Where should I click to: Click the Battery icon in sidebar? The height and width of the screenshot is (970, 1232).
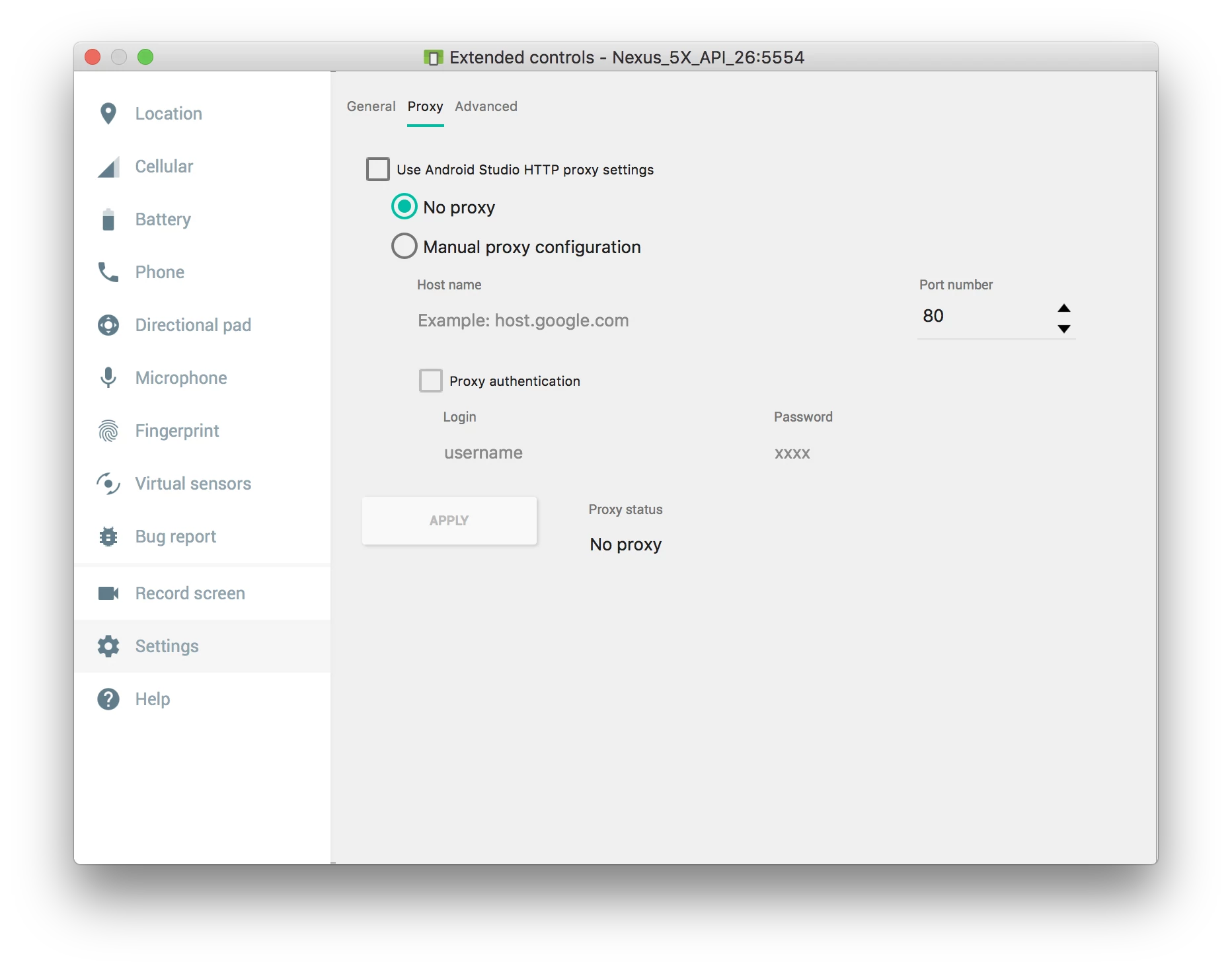(108, 219)
